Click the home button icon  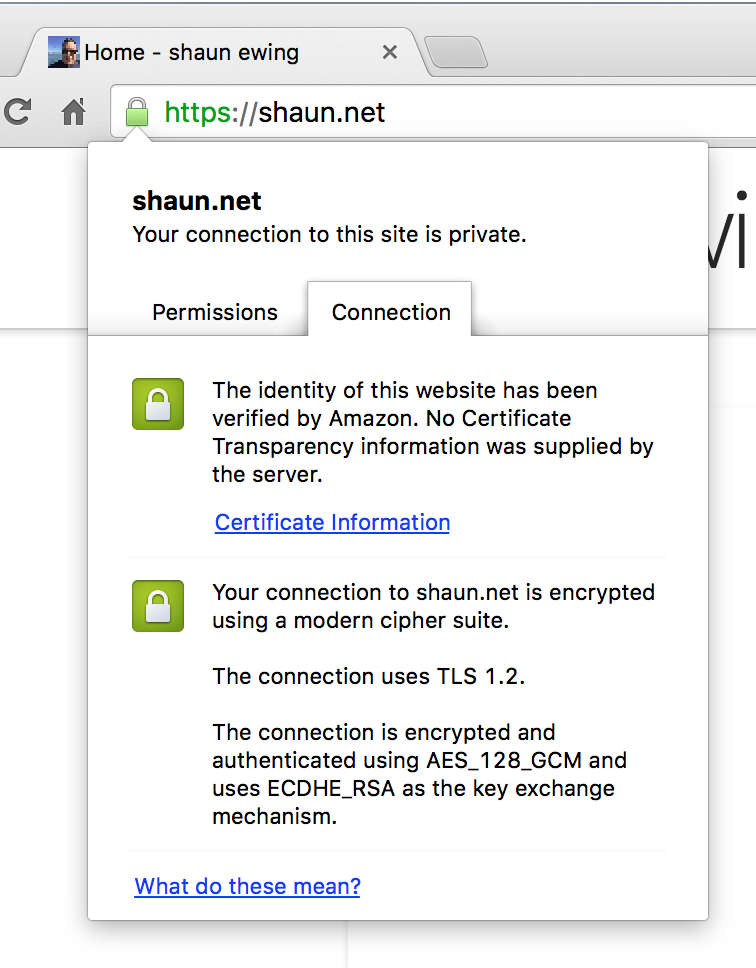(x=74, y=112)
